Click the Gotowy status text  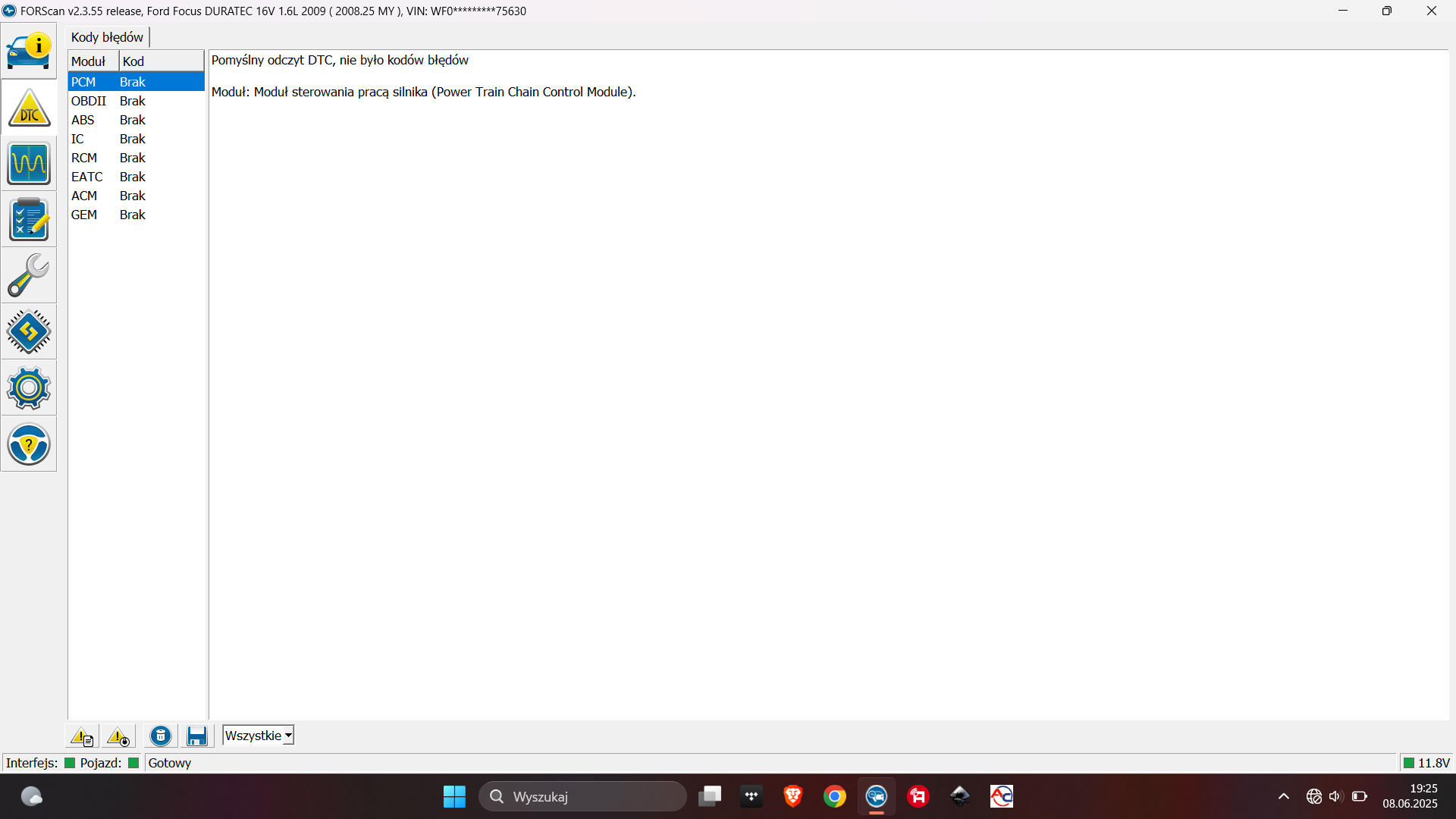point(170,763)
